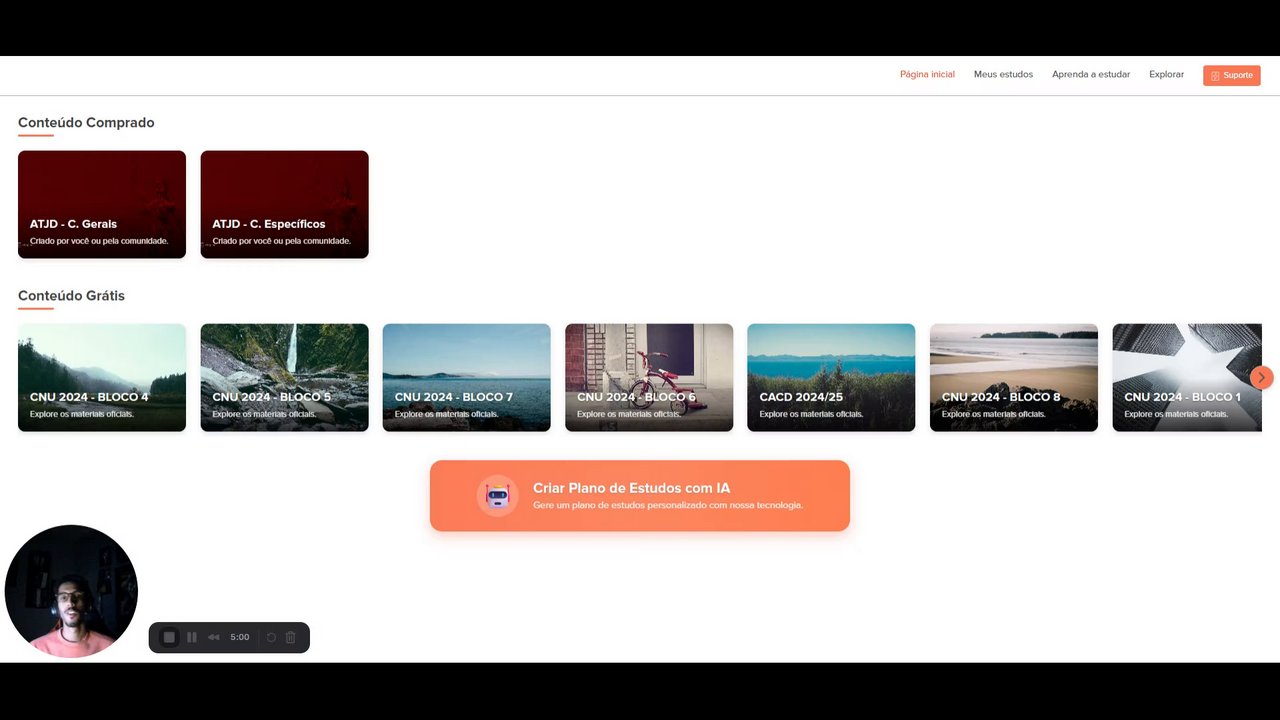Open the CNU 2024 - BLOCO 6 card
Viewport: 1280px width, 720px height.
tap(649, 377)
